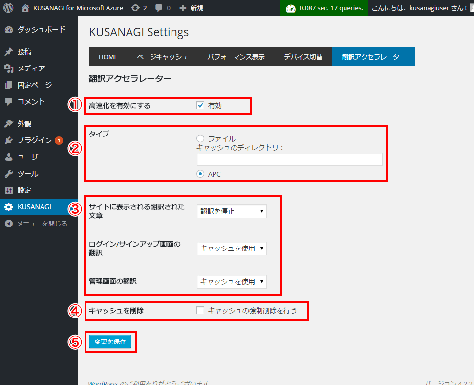
Task: Add new content with the plus icon
Action: pos(183,8)
